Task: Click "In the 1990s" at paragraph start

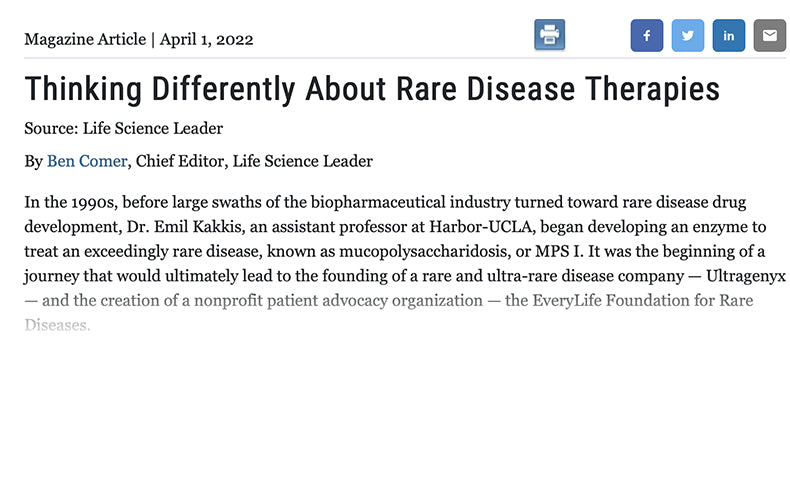Action: [x=71, y=202]
